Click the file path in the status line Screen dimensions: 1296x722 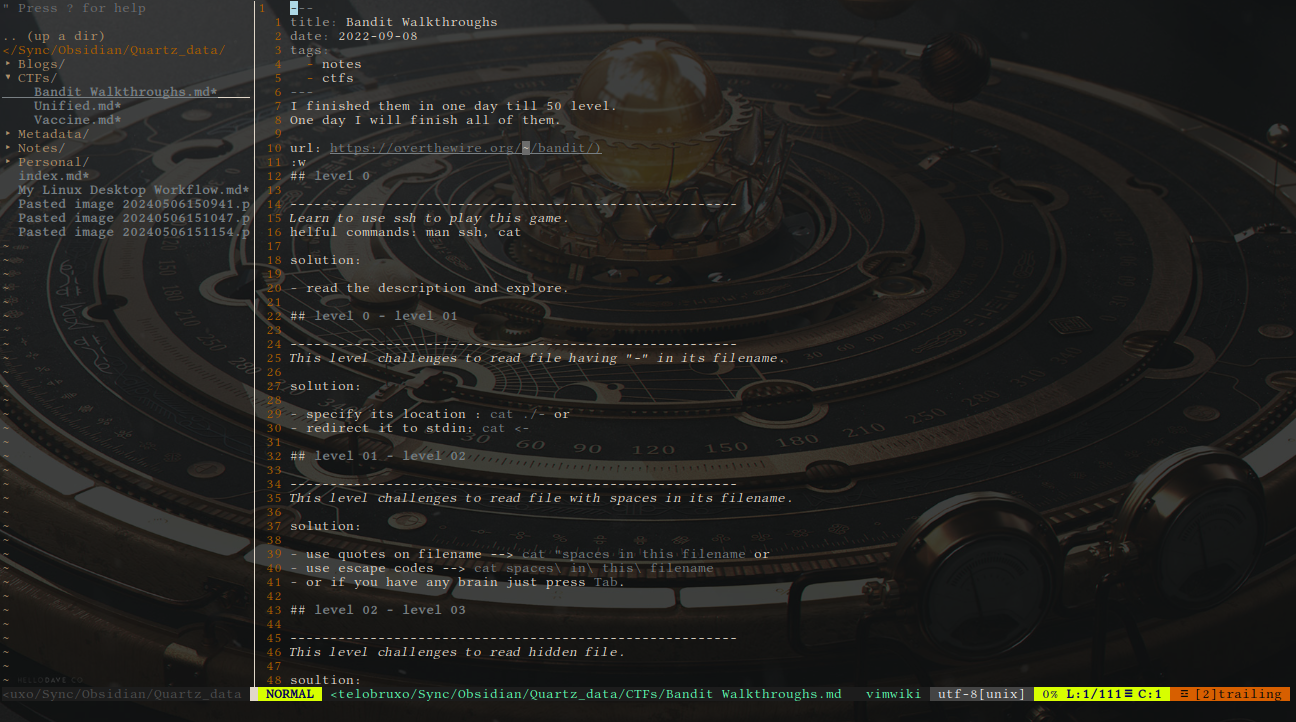(x=586, y=694)
